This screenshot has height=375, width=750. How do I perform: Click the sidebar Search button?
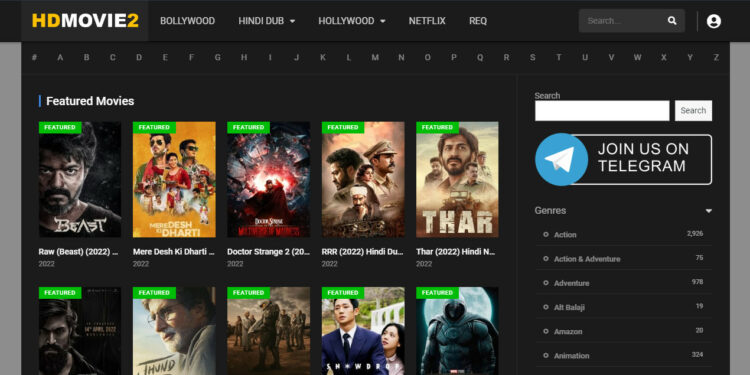[x=693, y=110]
